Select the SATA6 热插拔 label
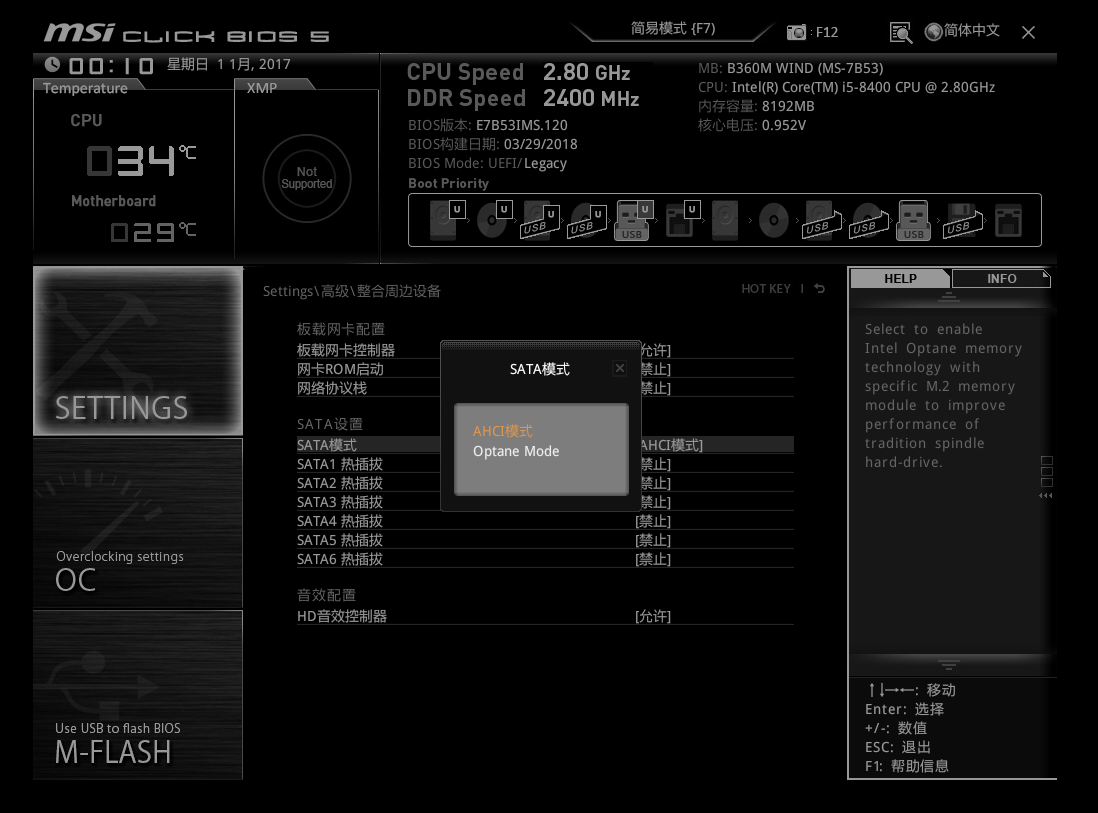The height and width of the screenshot is (813, 1098). coord(340,559)
